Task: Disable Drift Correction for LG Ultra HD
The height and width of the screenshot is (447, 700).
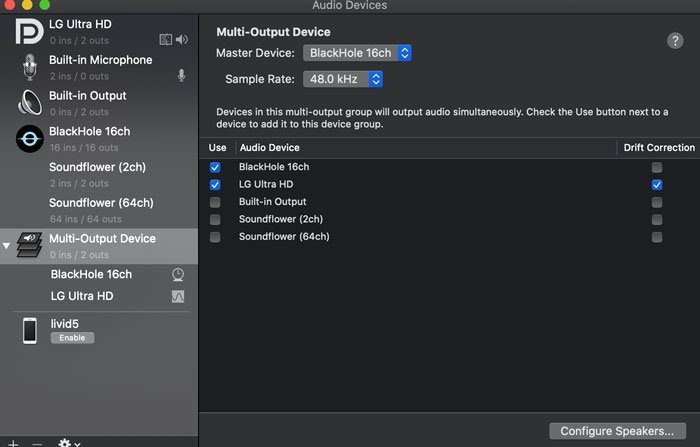Action: (x=657, y=185)
